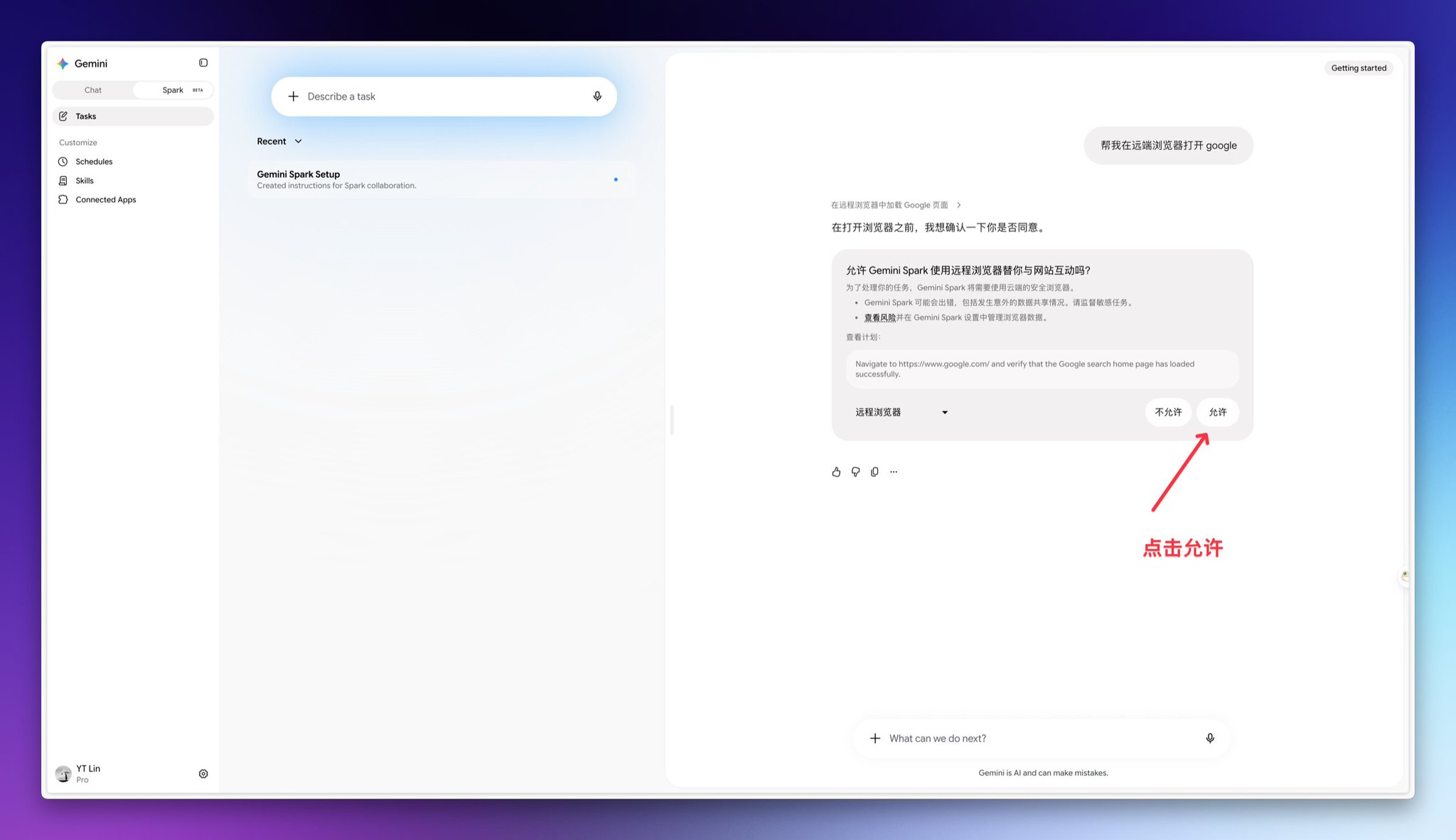Open the 远程浏览器 dropdown
The width and height of the screenshot is (1456, 840).
(901, 413)
